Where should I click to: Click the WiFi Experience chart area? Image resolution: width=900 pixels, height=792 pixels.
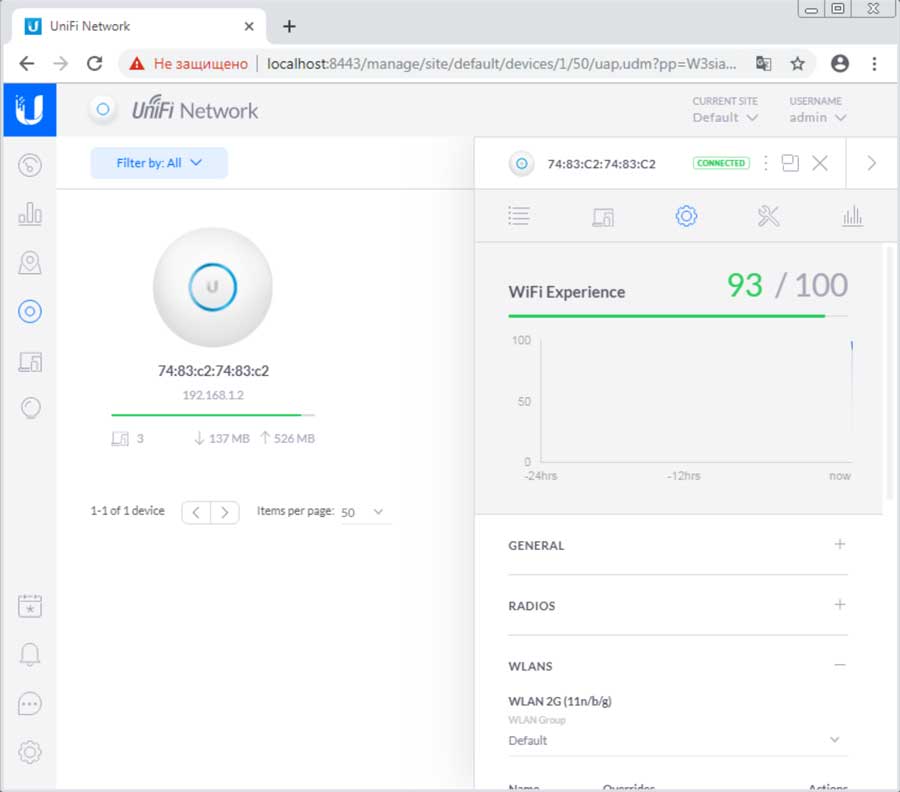click(696, 400)
